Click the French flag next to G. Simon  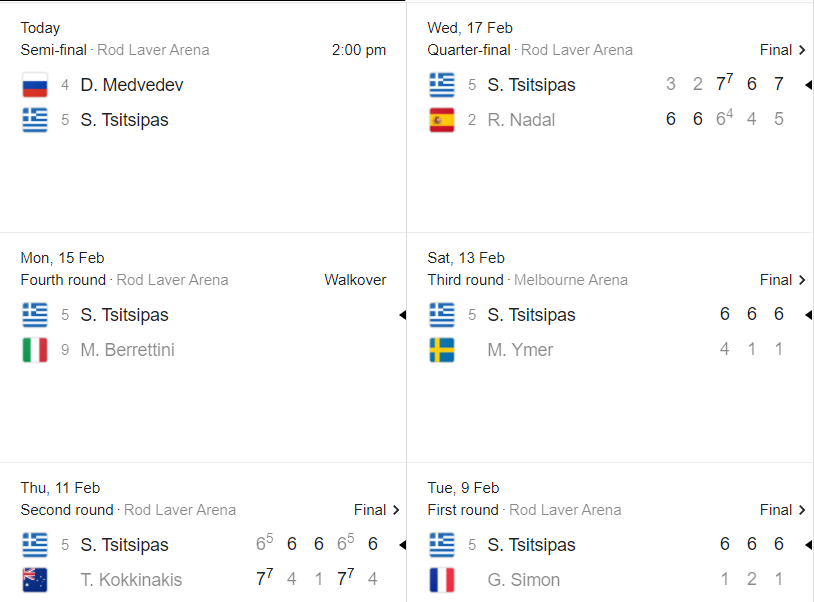pyautogui.click(x=441, y=580)
